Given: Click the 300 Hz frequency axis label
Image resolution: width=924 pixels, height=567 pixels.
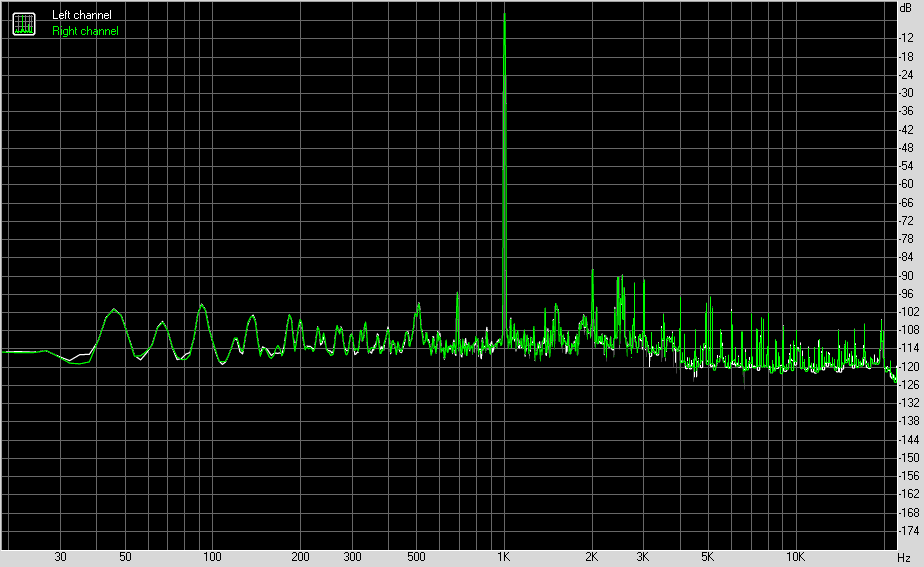Looking at the screenshot, I should click(352, 557).
